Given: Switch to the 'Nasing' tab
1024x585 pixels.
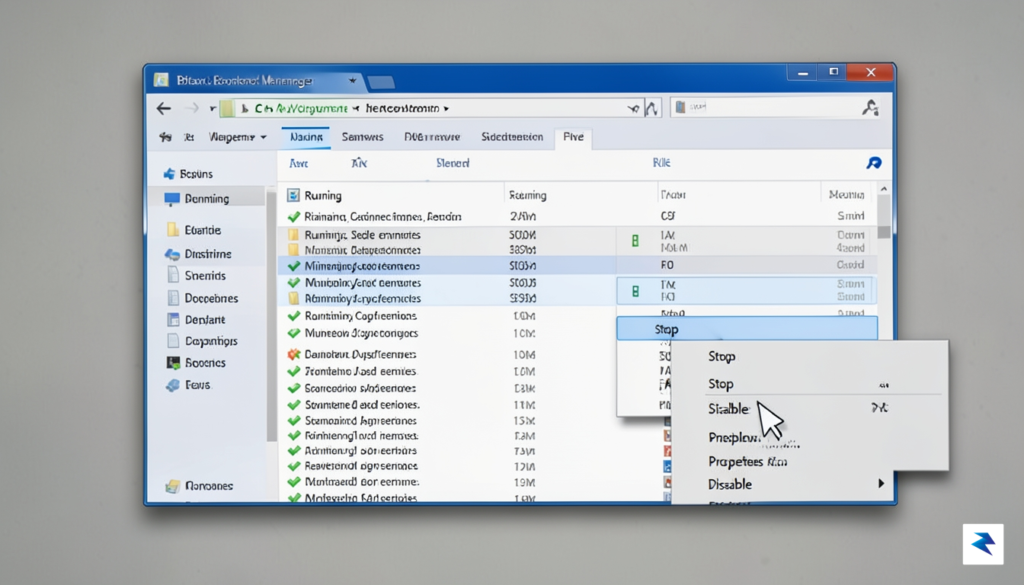Looking at the screenshot, I should pos(306,137).
